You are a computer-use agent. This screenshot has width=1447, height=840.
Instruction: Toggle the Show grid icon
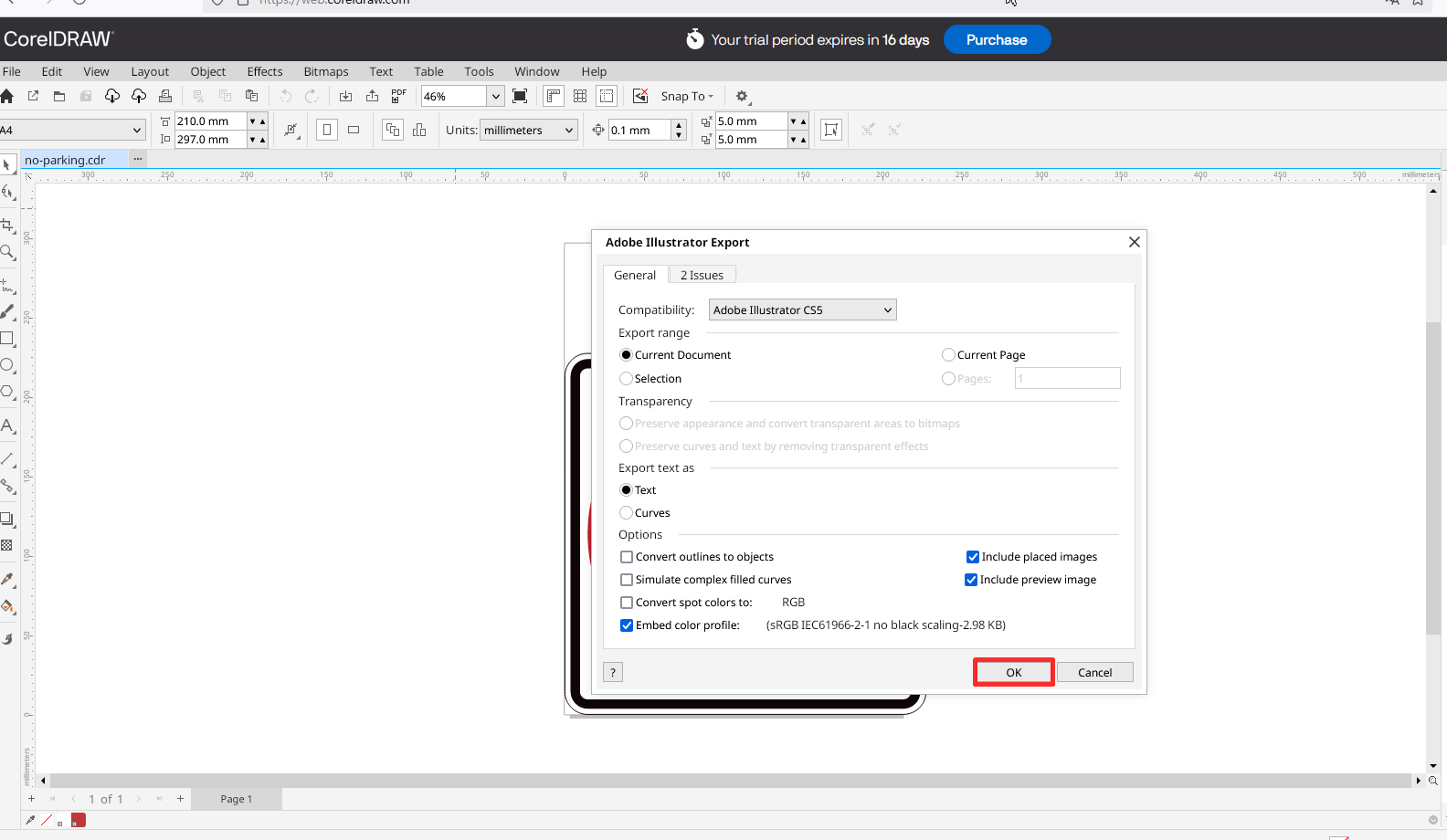580,96
